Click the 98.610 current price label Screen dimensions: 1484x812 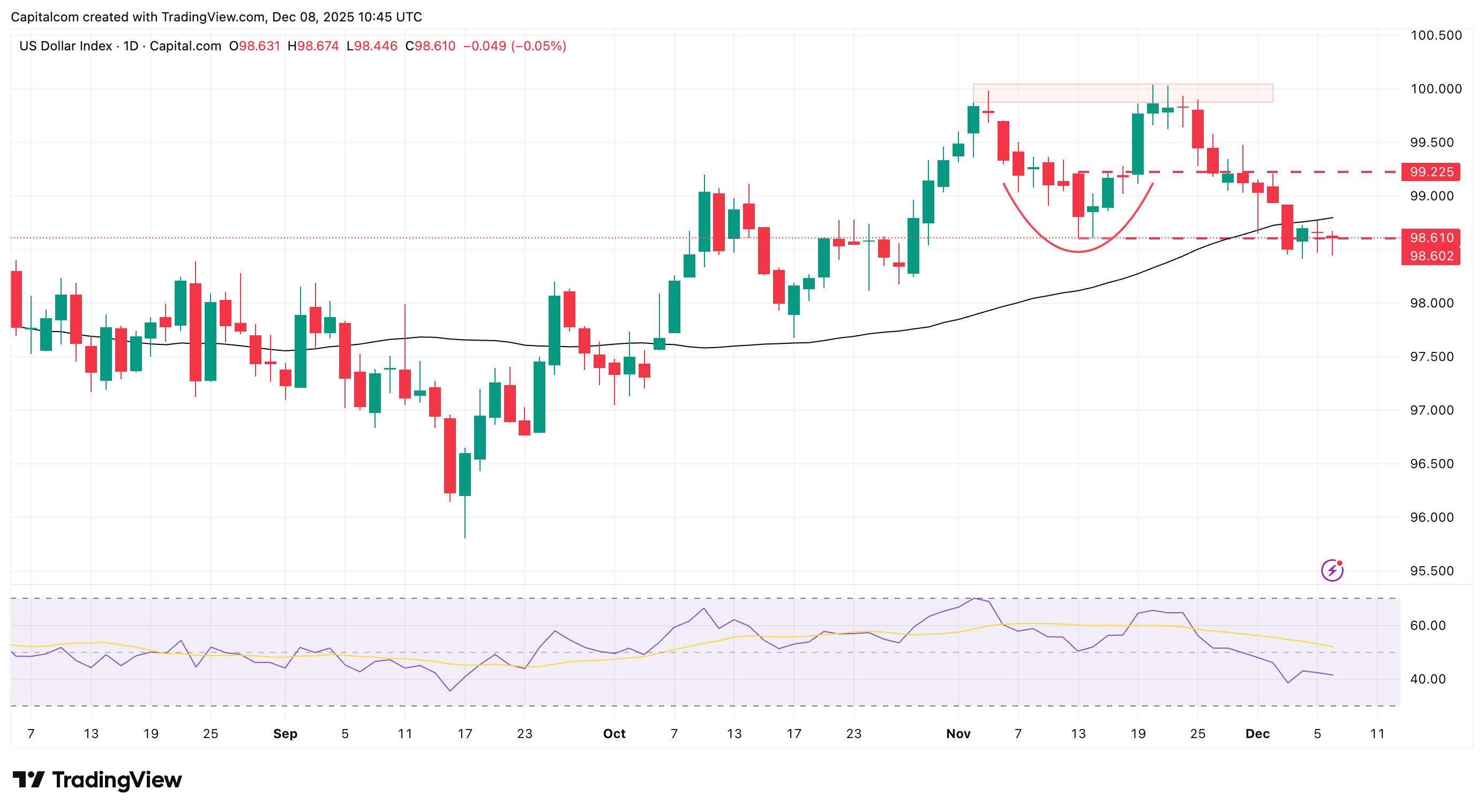point(1430,237)
